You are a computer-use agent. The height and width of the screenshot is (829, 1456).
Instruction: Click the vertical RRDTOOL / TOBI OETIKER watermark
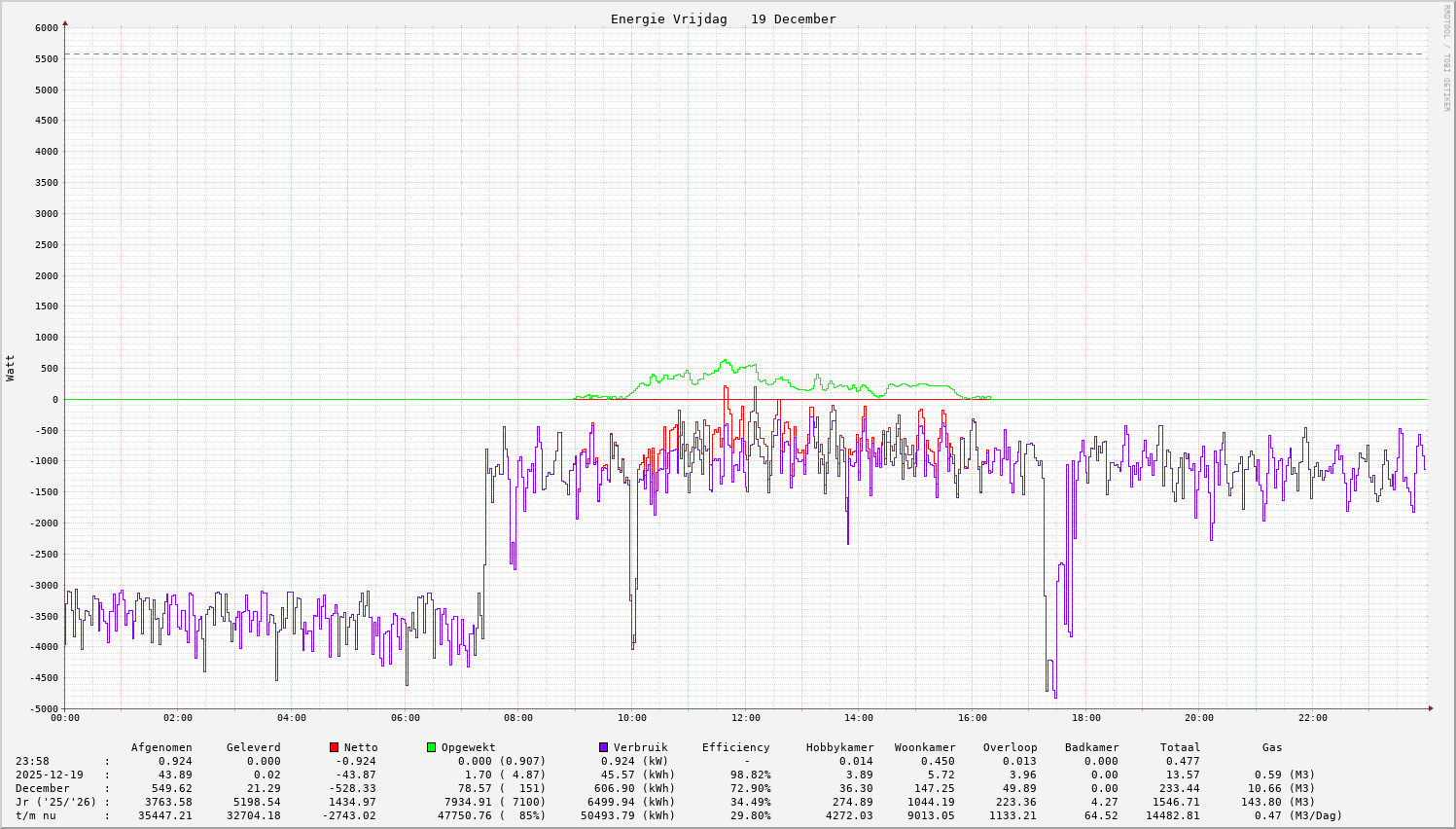pyautogui.click(x=1446, y=57)
